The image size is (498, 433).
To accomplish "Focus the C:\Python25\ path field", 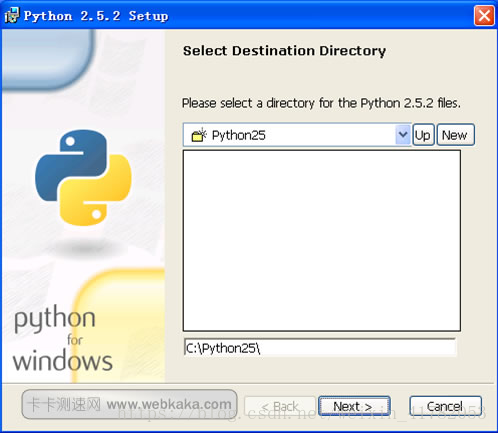I will click(x=320, y=348).
